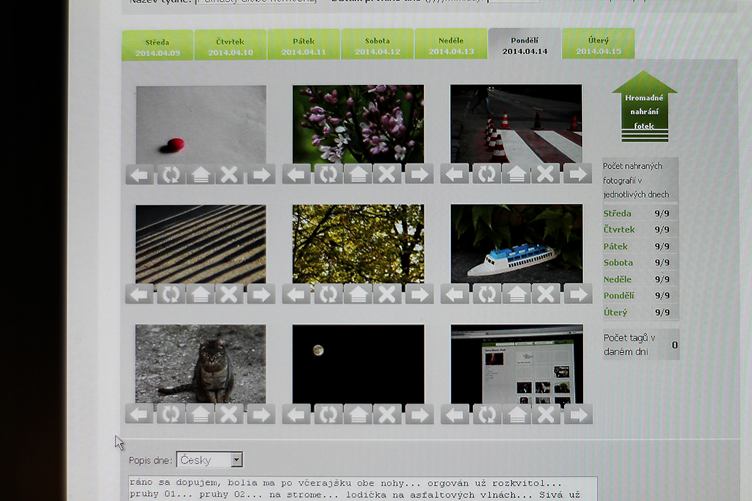Rotate the lilac flowers photo

[329, 175]
